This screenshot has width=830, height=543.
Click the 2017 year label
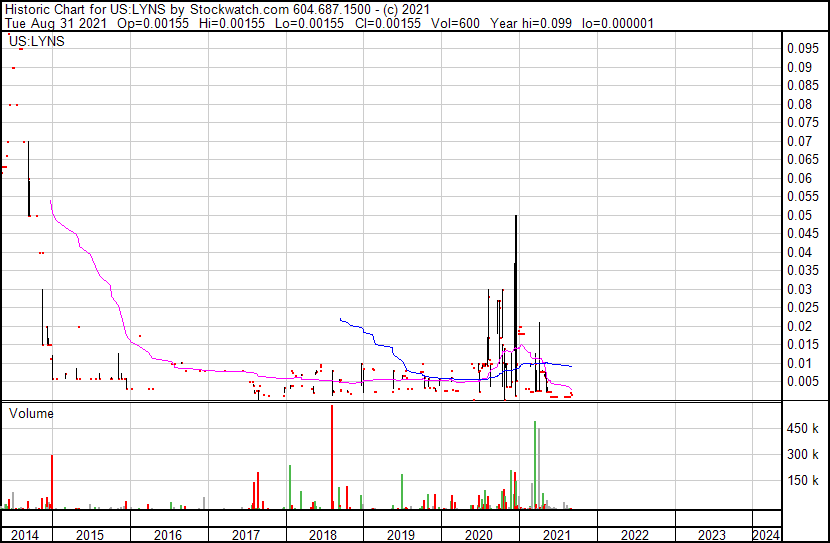[246, 535]
